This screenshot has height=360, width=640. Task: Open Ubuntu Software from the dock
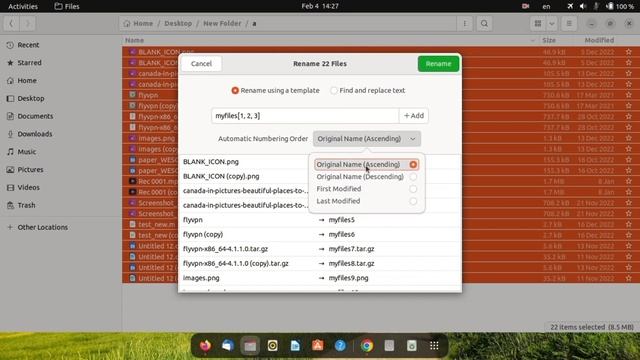click(x=318, y=346)
